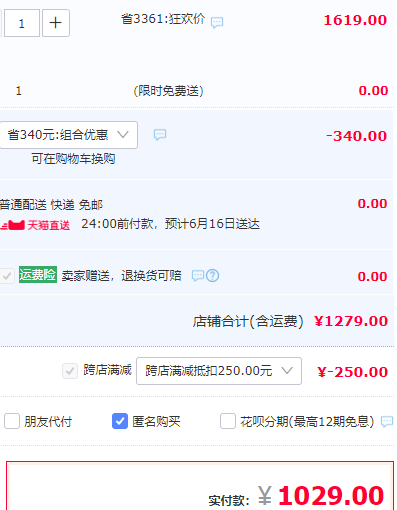Uncheck 匿名购买 checkbox
397x510 pixels.
120,421
